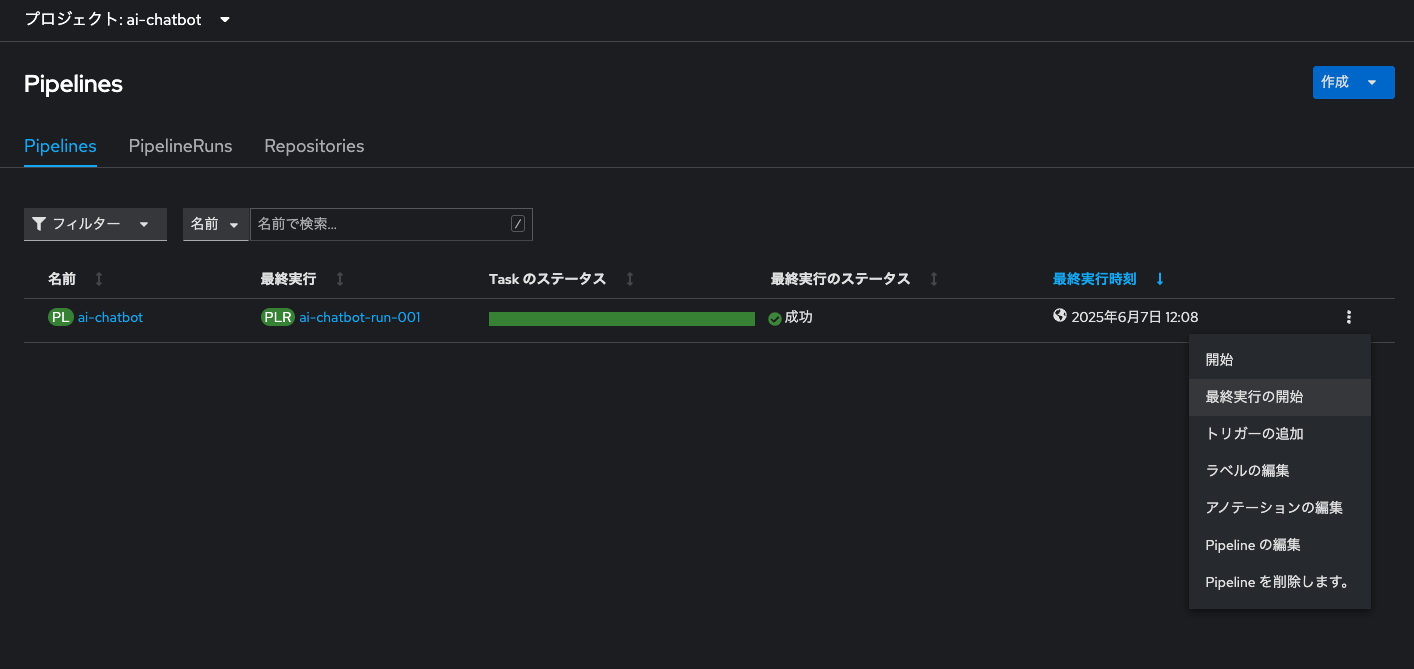This screenshot has width=1414, height=669.
Task: Click the sort arrows next to 最終実行 column
Action: pyautogui.click(x=340, y=279)
